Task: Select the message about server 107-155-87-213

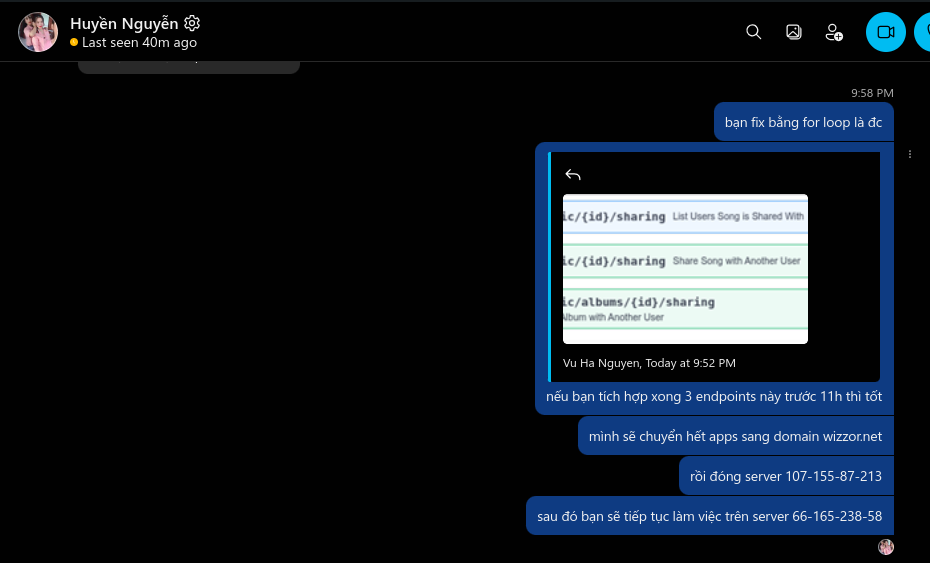Action: coord(785,476)
